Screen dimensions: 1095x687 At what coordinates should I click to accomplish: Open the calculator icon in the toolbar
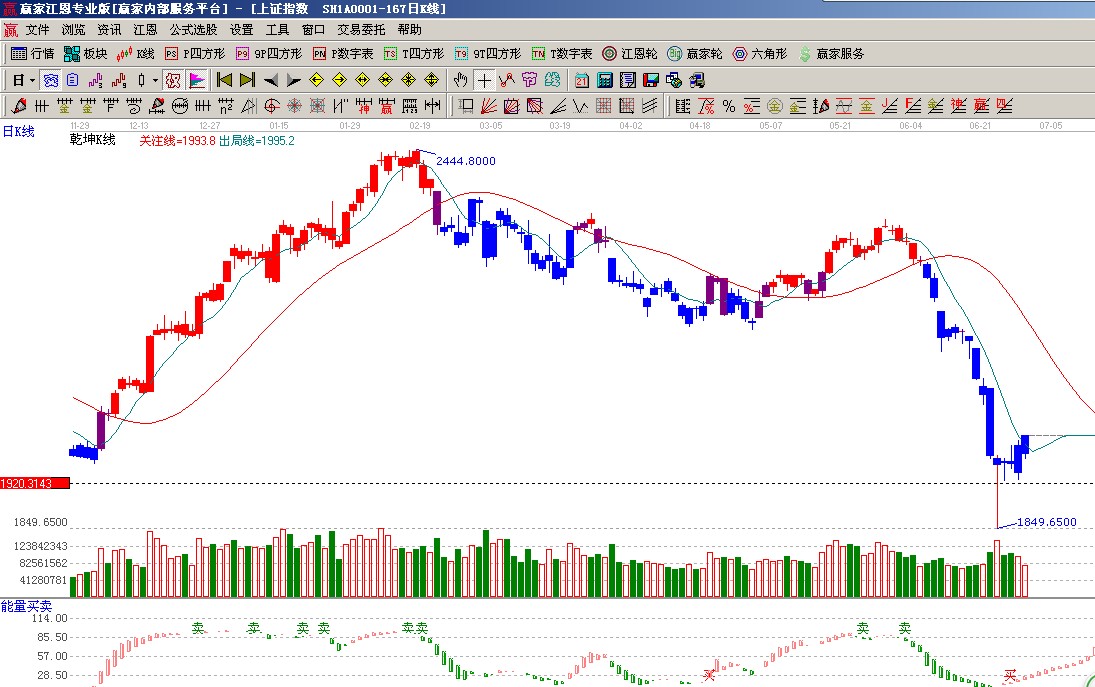coord(605,80)
